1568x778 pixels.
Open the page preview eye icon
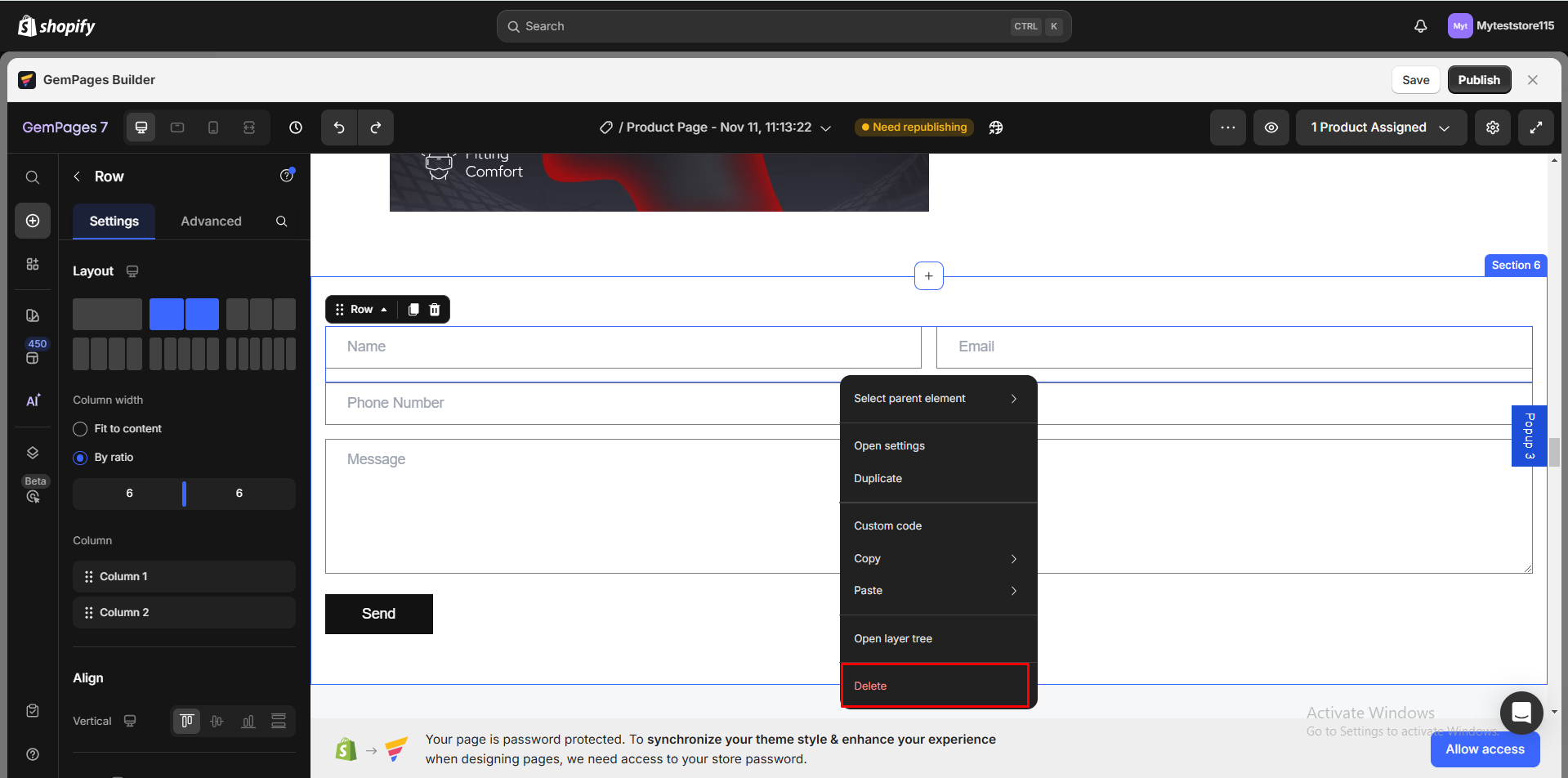(1270, 127)
